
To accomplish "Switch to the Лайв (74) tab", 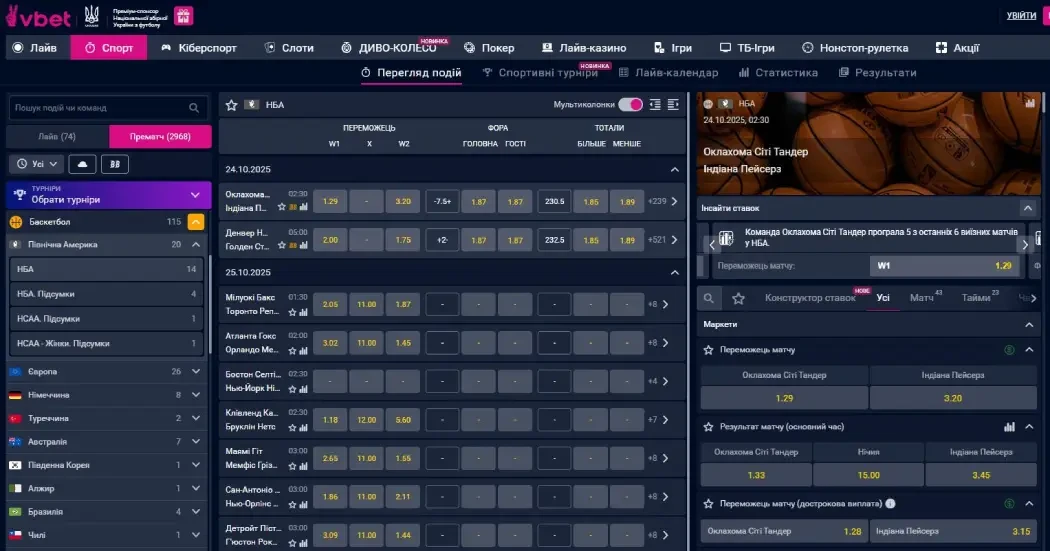I will click(x=57, y=136).
